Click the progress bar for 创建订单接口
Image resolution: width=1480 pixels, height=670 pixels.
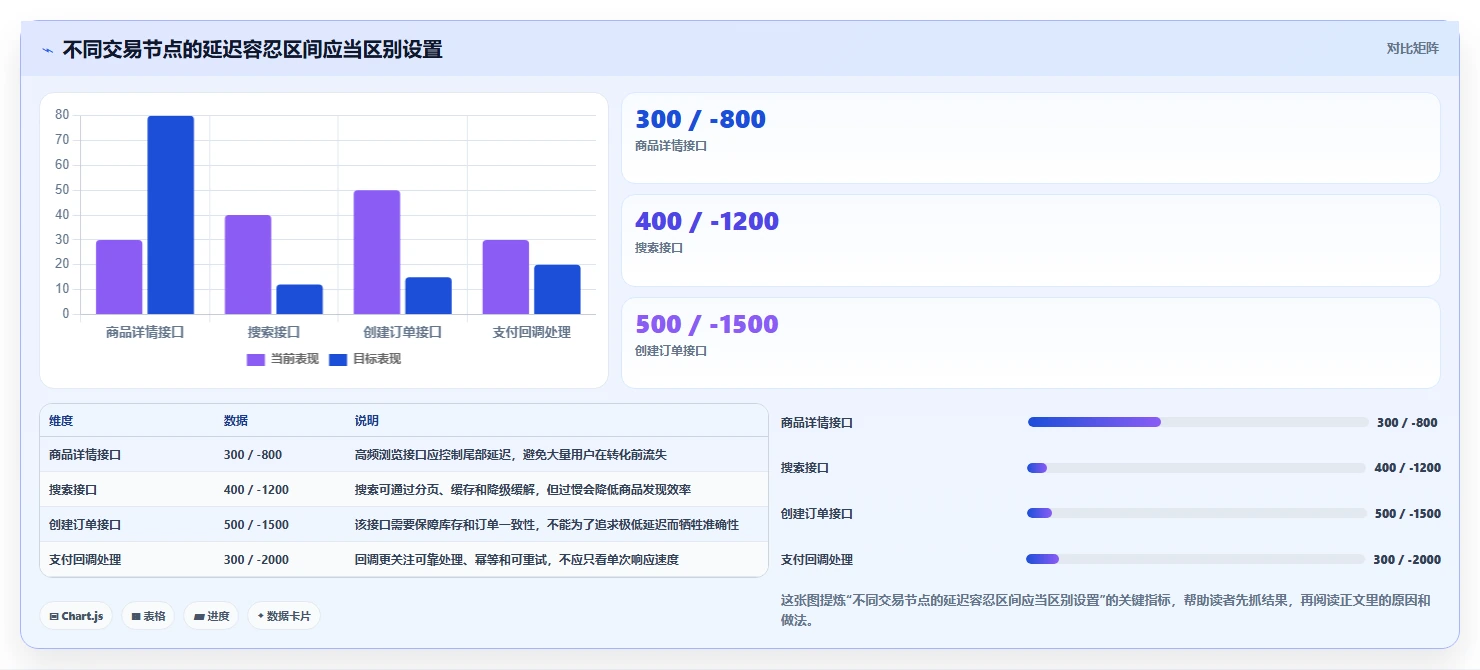(1196, 513)
